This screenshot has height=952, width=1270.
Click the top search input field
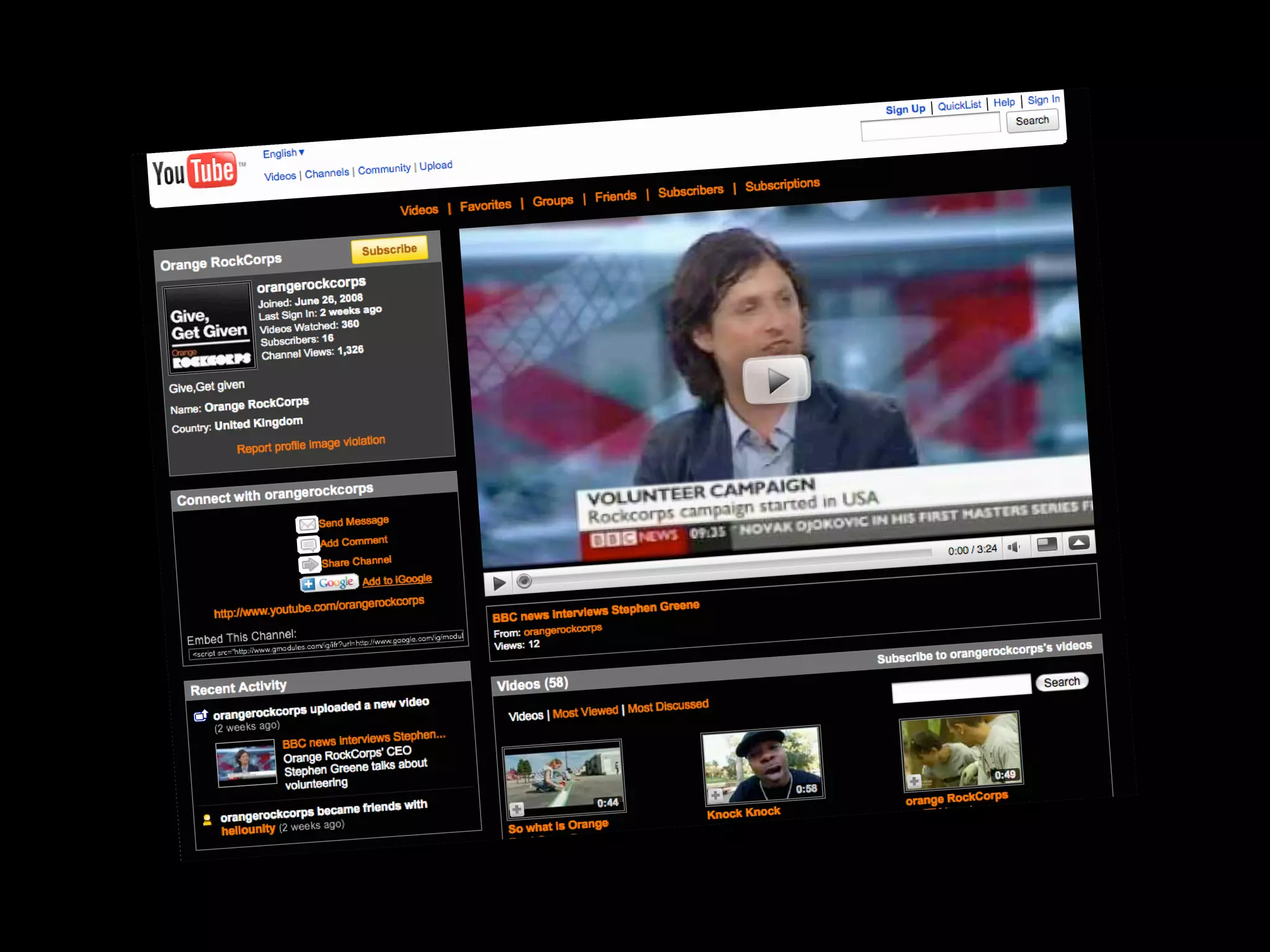pyautogui.click(x=930, y=127)
